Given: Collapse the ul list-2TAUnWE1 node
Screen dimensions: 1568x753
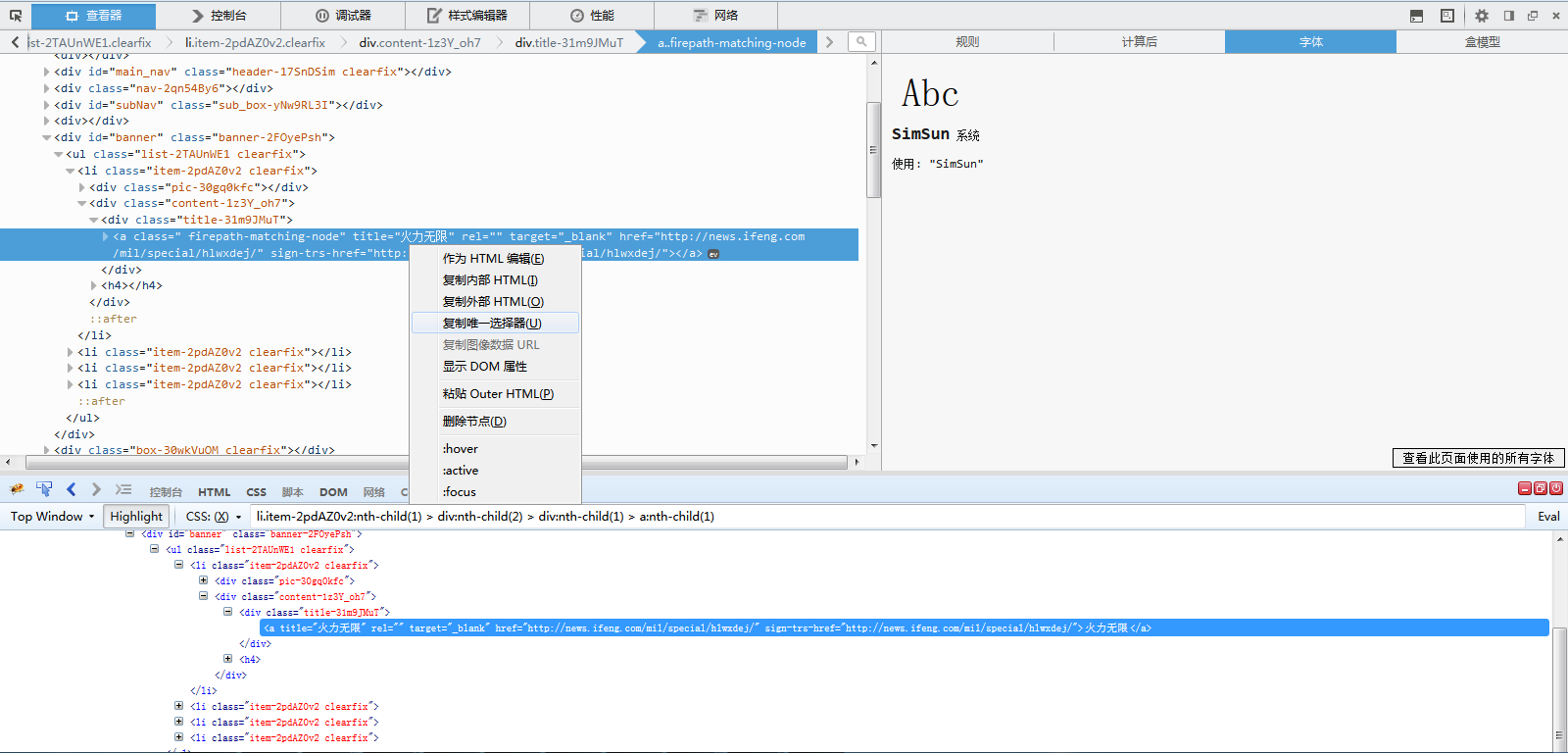Looking at the screenshot, I should (58, 155).
